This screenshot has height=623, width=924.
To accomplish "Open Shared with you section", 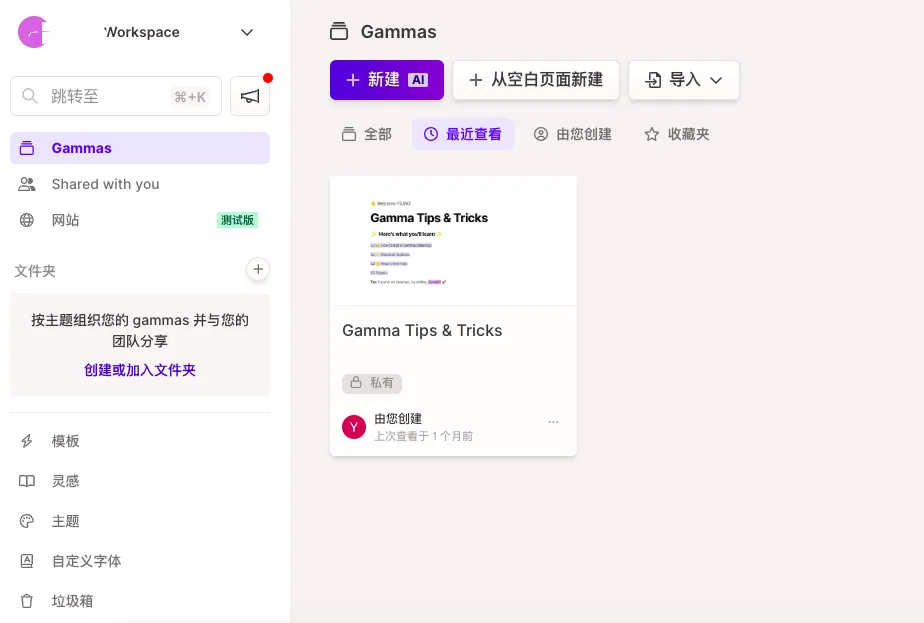I will pos(140,184).
